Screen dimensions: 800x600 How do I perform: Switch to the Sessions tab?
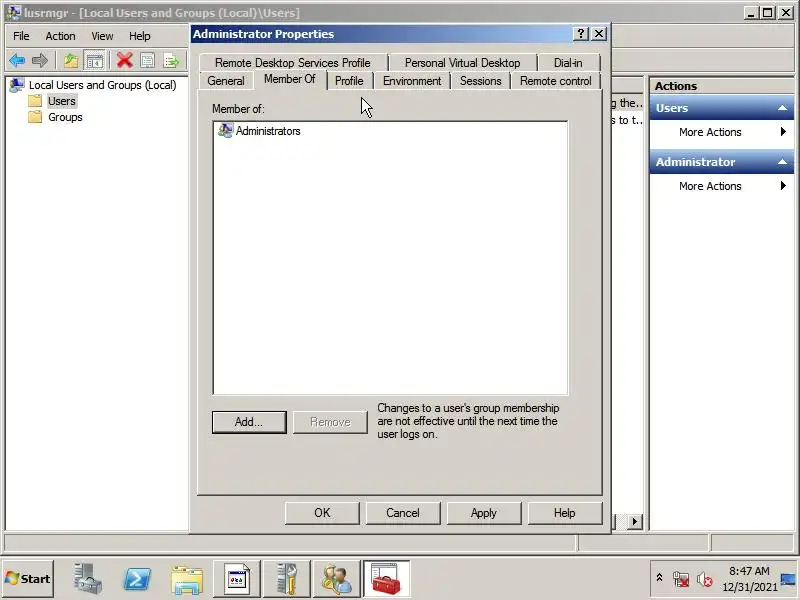[480, 81]
